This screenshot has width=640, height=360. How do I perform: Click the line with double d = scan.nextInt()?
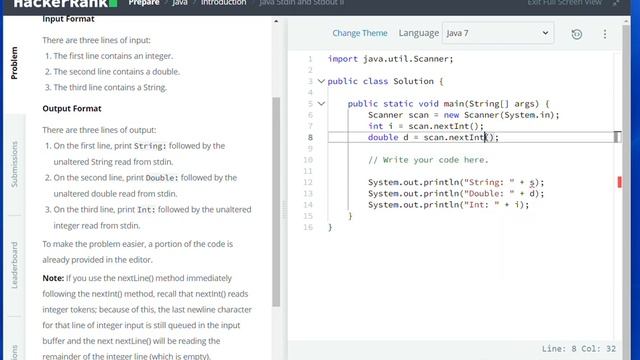click(x=433, y=137)
